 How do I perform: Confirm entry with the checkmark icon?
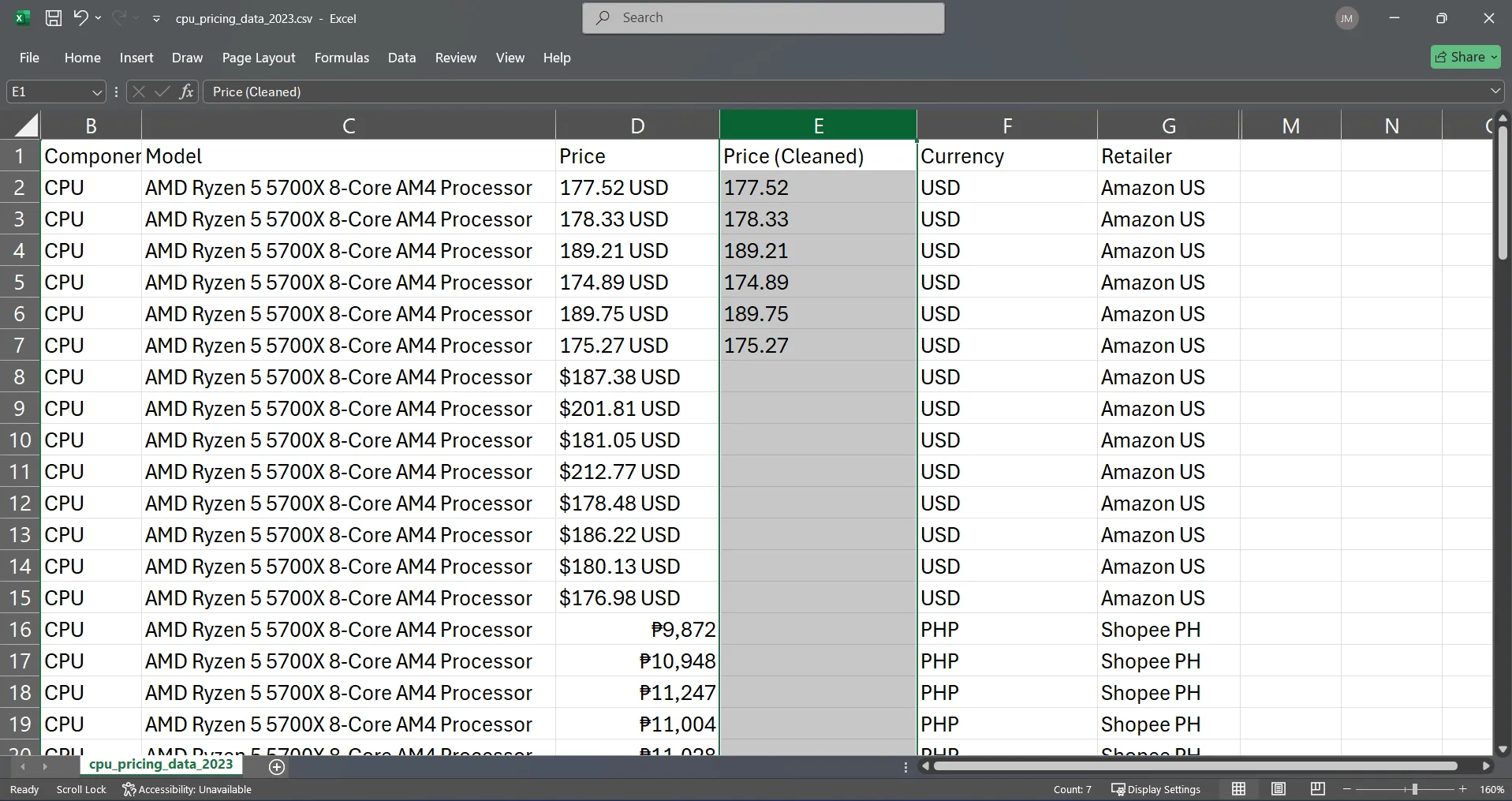pos(162,92)
